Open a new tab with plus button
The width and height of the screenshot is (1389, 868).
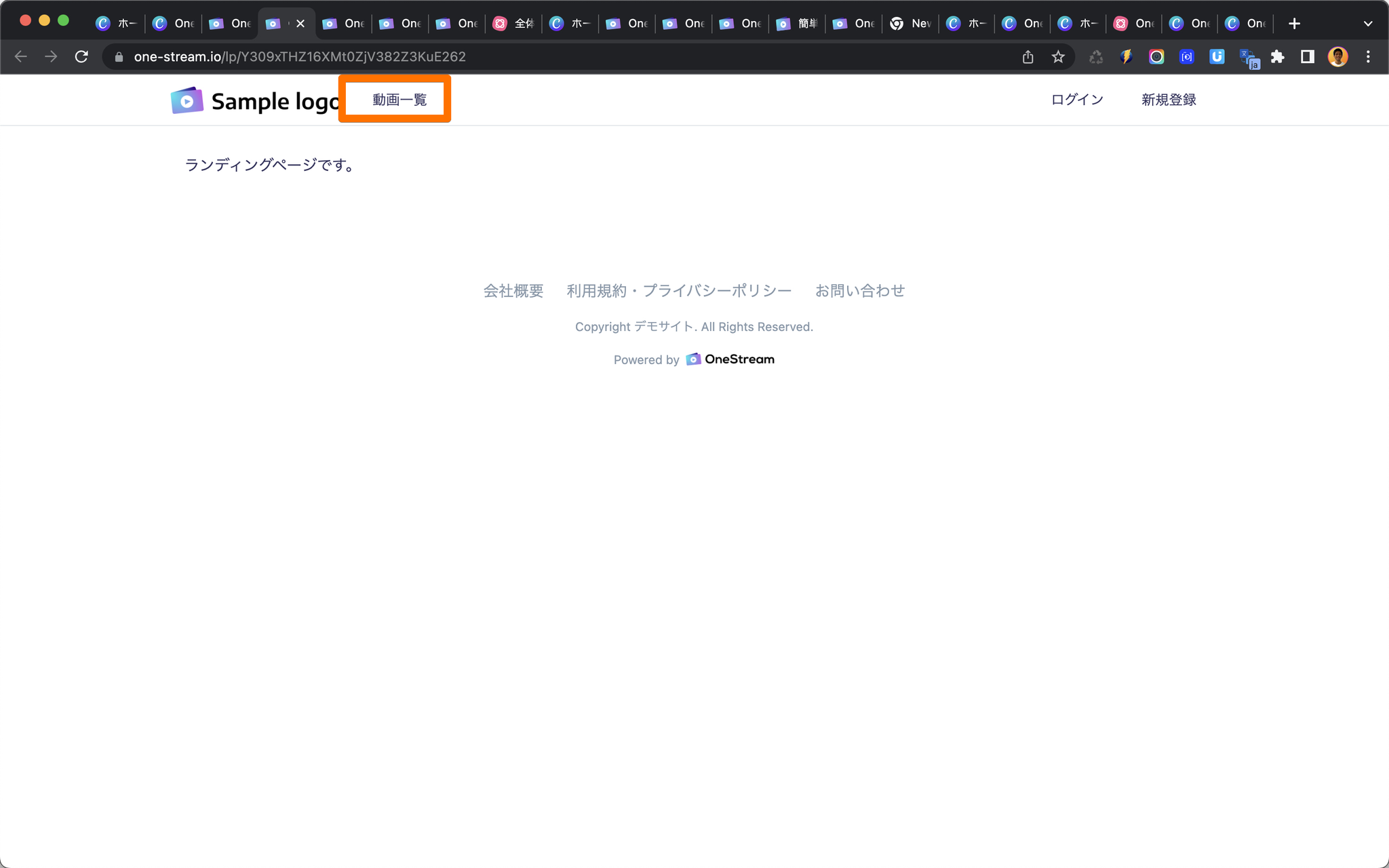click(1294, 24)
